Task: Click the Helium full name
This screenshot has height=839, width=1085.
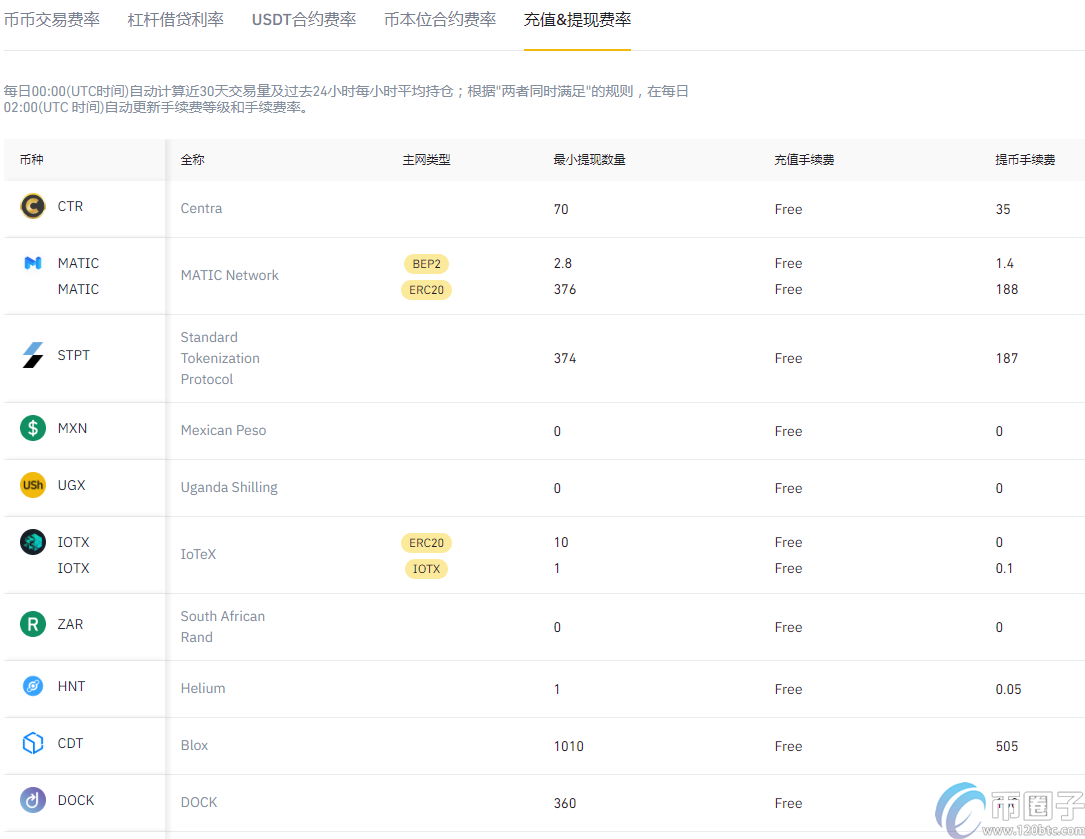Action: click(x=203, y=688)
